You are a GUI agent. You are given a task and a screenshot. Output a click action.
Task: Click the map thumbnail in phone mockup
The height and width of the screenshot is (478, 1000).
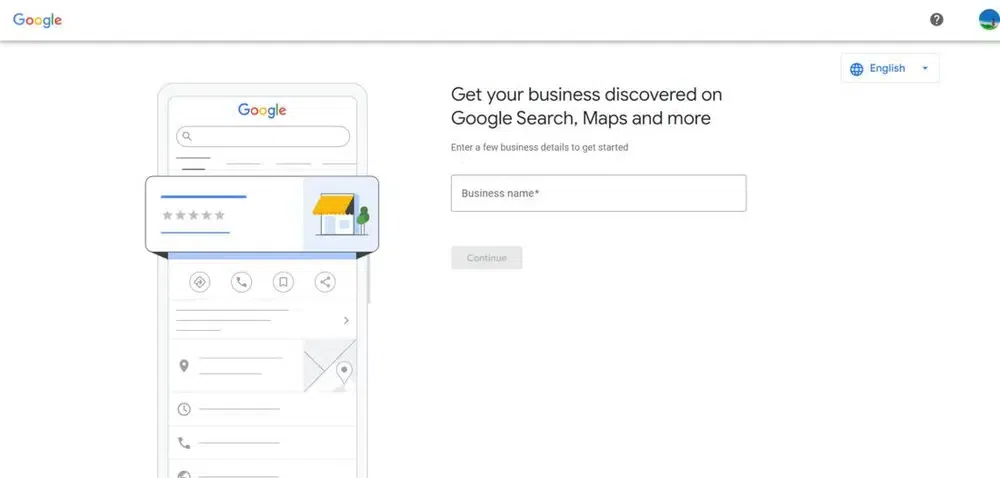click(x=330, y=365)
